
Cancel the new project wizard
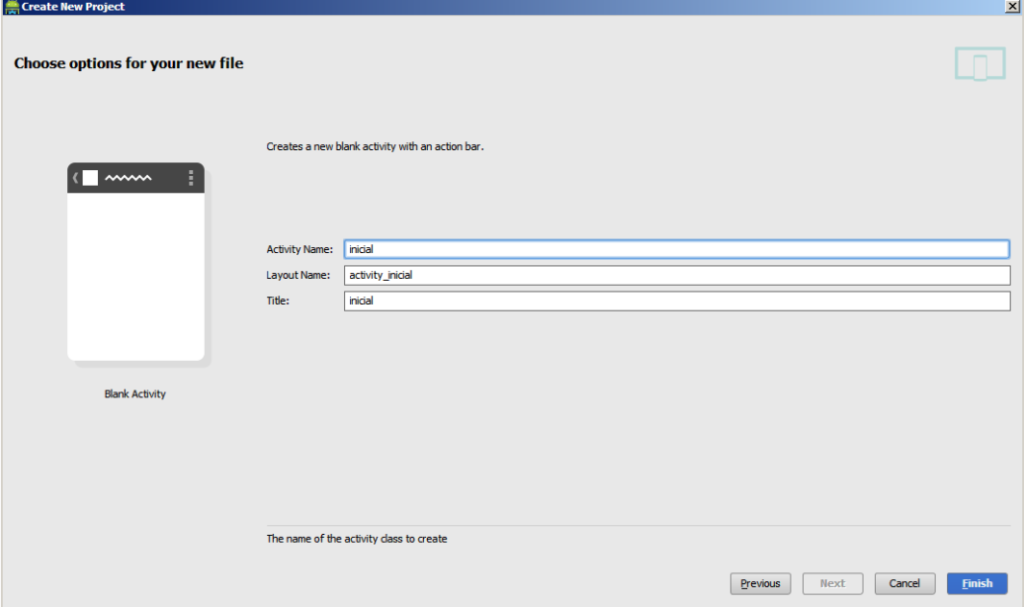point(904,583)
